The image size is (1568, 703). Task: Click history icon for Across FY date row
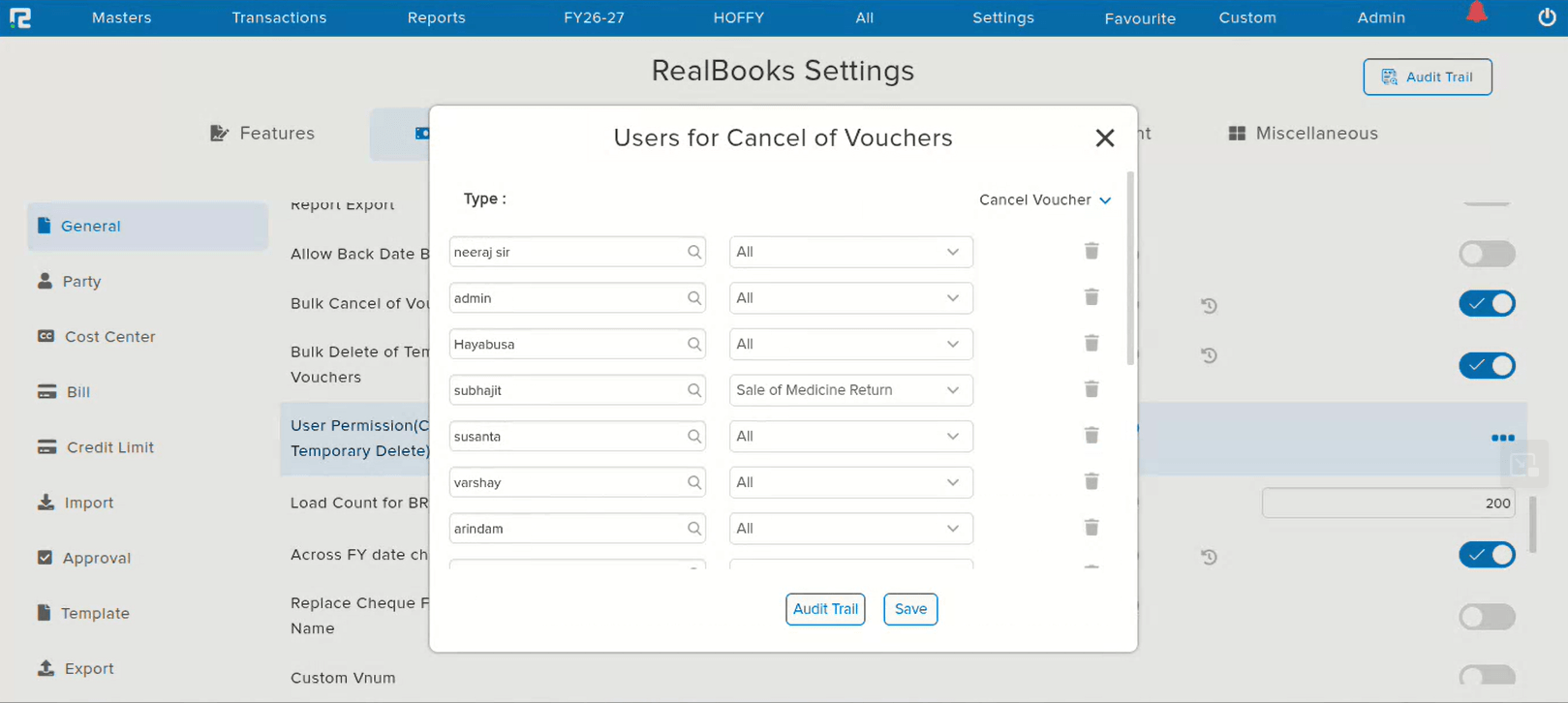[x=1209, y=557]
